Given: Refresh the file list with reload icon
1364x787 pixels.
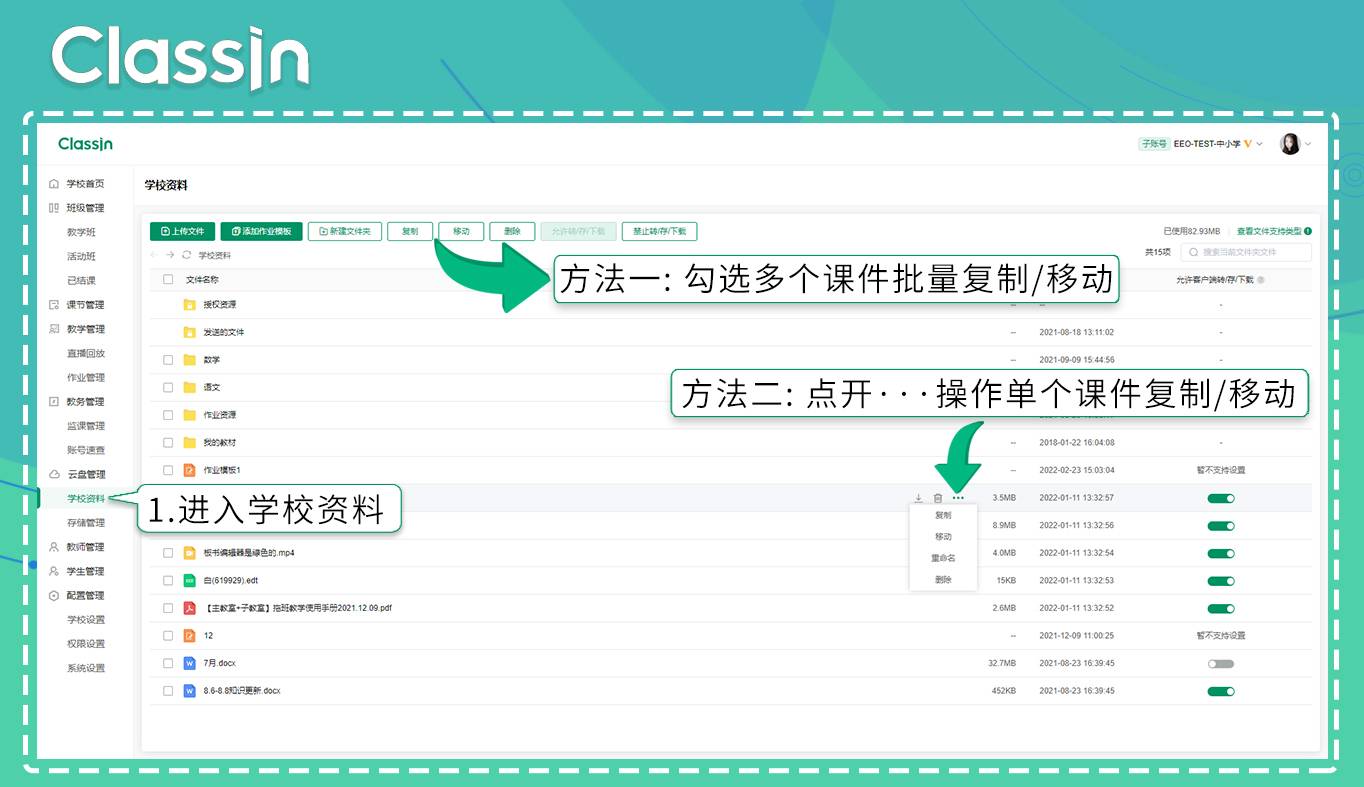Looking at the screenshot, I should click(186, 255).
